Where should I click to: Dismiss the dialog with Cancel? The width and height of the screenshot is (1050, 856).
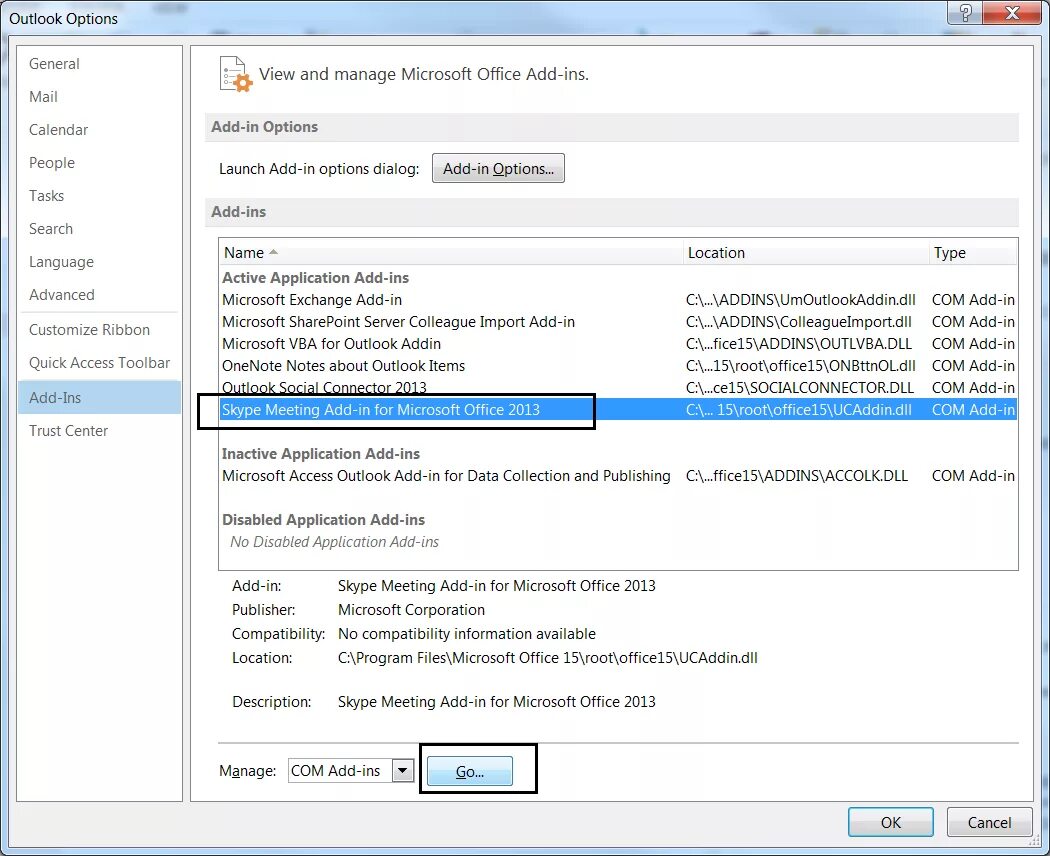[988, 821]
